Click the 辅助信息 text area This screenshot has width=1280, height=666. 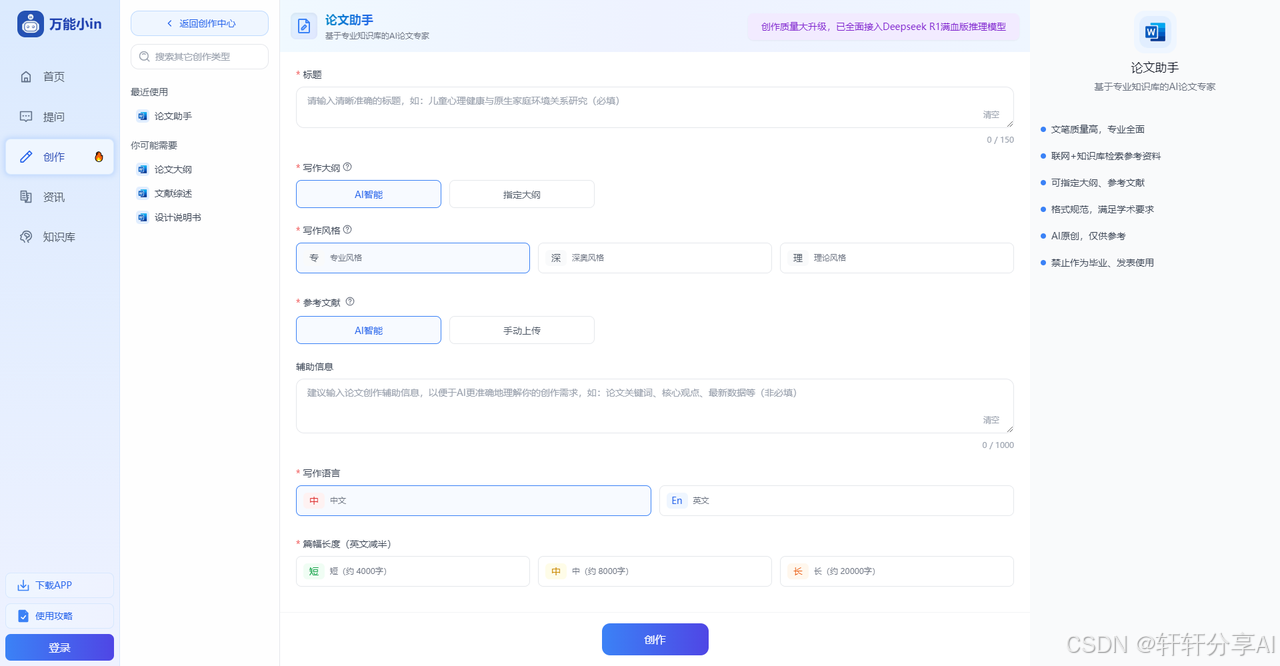(x=655, y=406)
